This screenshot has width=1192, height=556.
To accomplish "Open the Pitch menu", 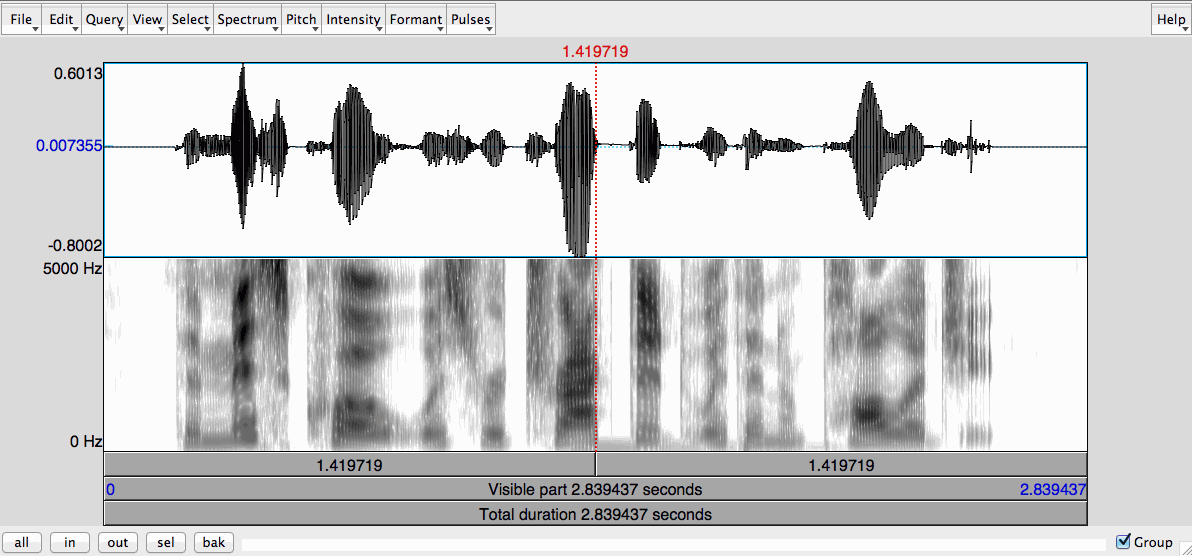I will tap(301, 20).
